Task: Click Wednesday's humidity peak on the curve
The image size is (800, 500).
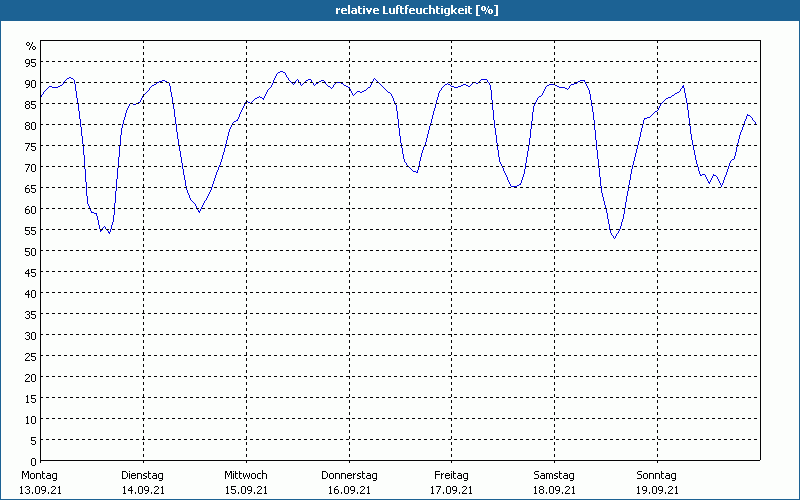Action: (281, 71)
